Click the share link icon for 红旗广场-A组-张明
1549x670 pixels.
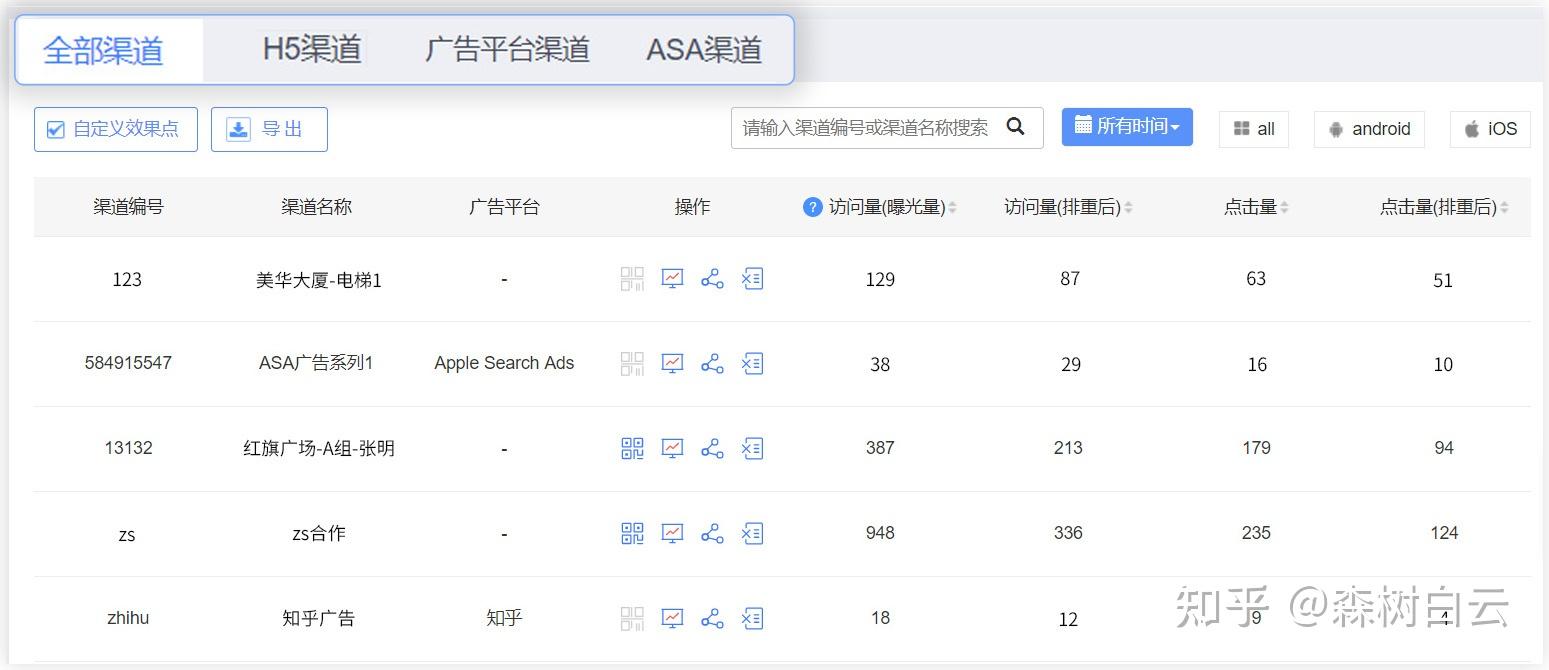click(712, 448)
